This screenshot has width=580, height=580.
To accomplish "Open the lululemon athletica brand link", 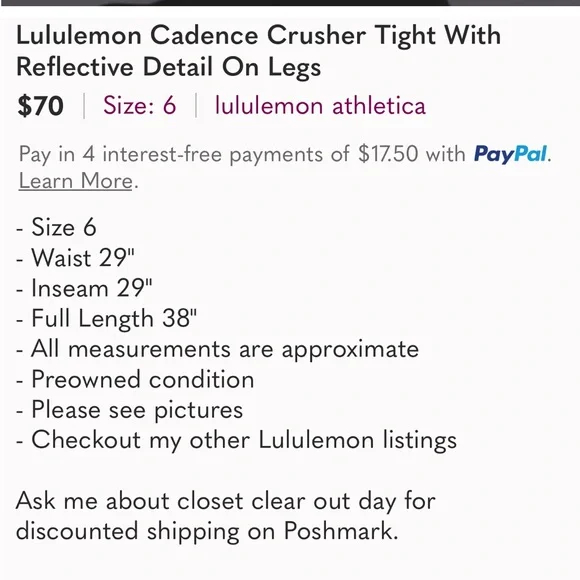I will [x=320, y=105].
